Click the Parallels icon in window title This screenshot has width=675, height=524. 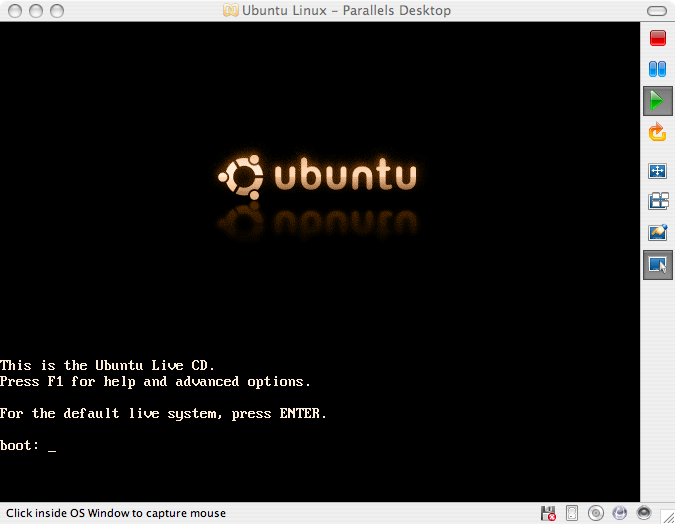pos(231,10)
